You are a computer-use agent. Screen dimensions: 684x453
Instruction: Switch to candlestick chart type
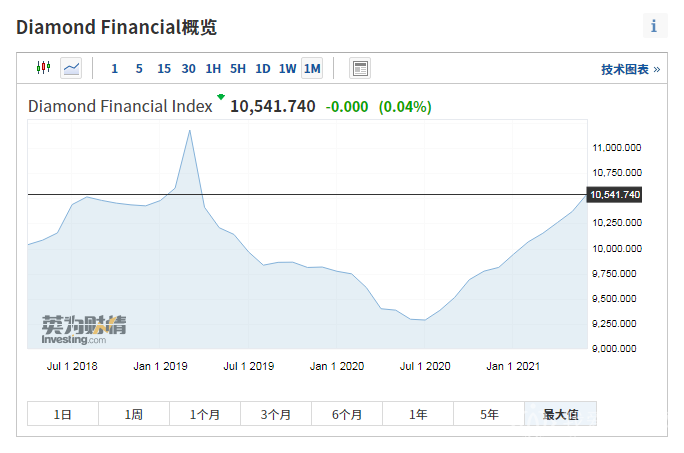point(42,68)
